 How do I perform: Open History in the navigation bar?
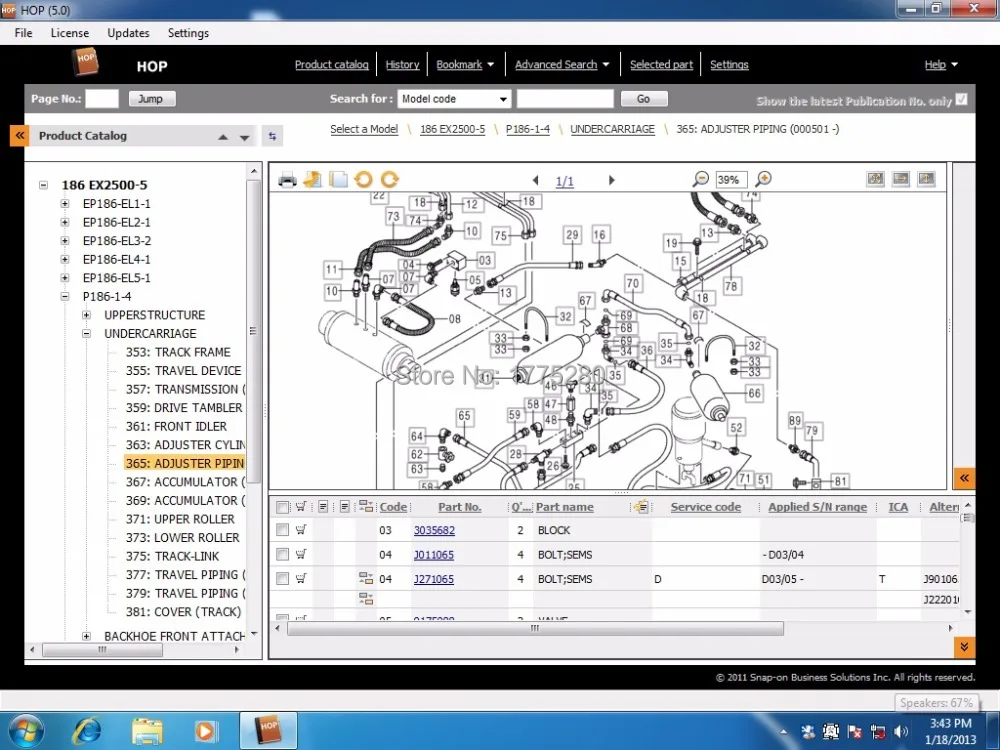(x=402, y=64)
